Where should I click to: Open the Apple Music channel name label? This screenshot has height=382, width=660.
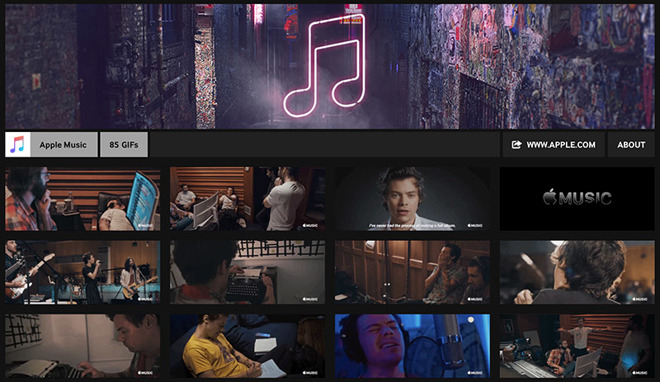(63, 145)
